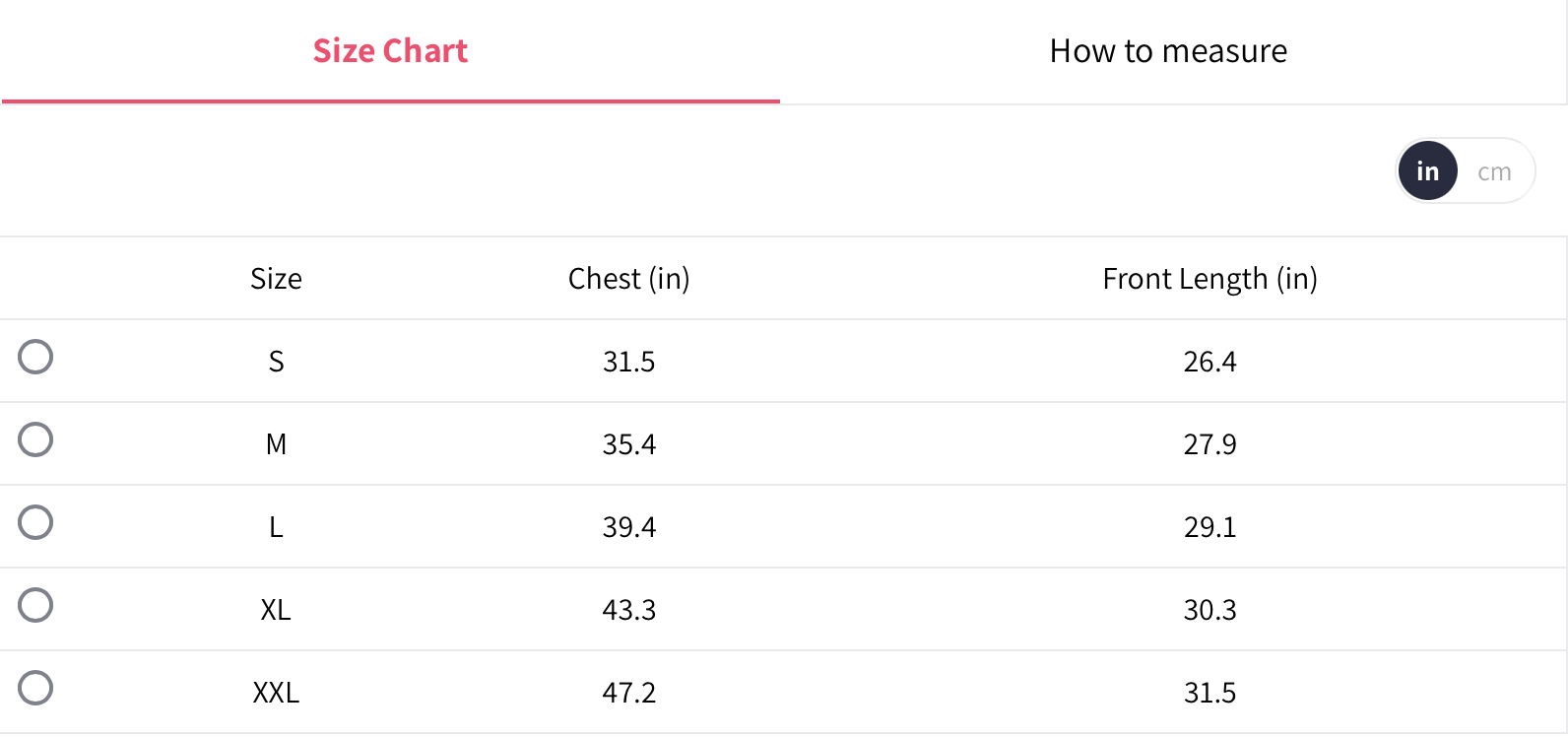Click the Chest (in) column header
This screenshot has height=738, width=1568.
628,279
